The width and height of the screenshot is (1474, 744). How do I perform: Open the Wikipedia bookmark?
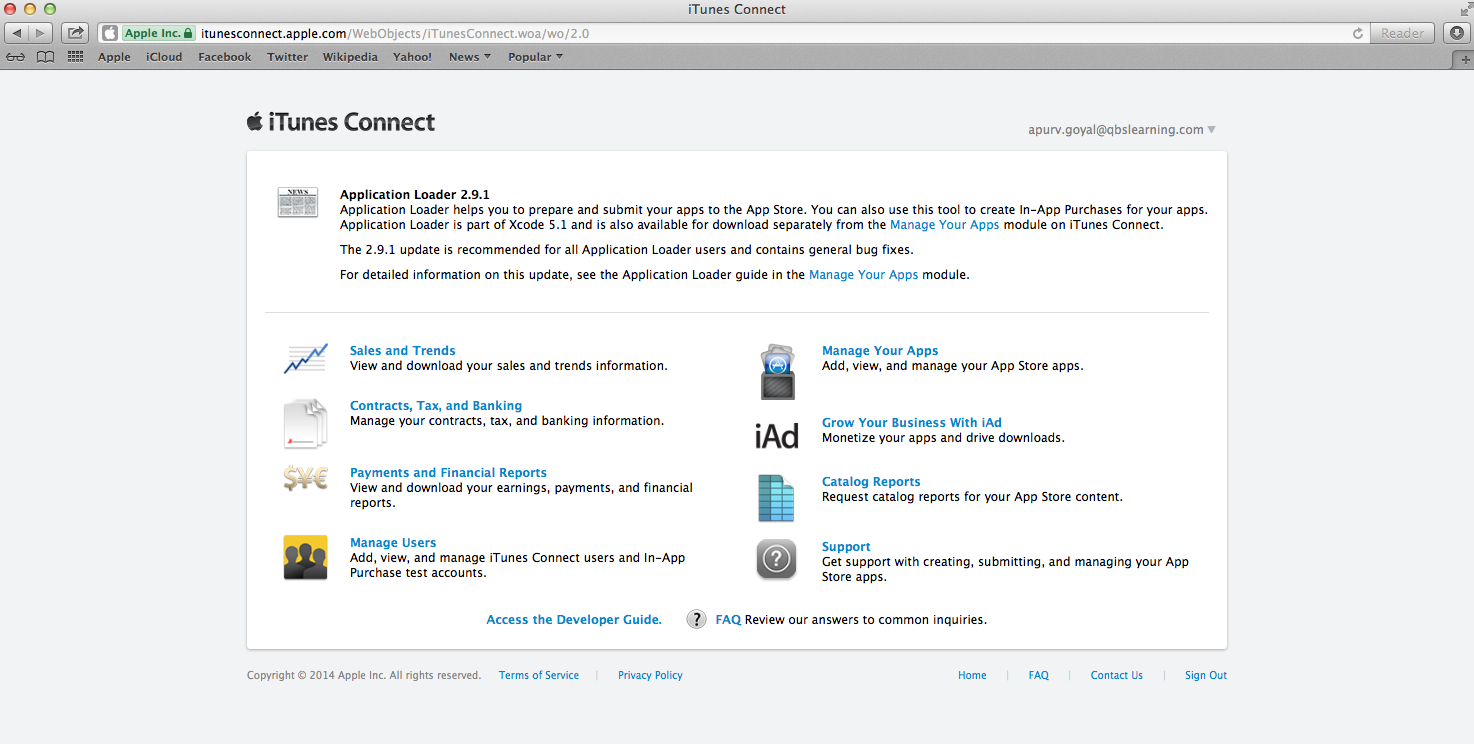tap(350, 57)
